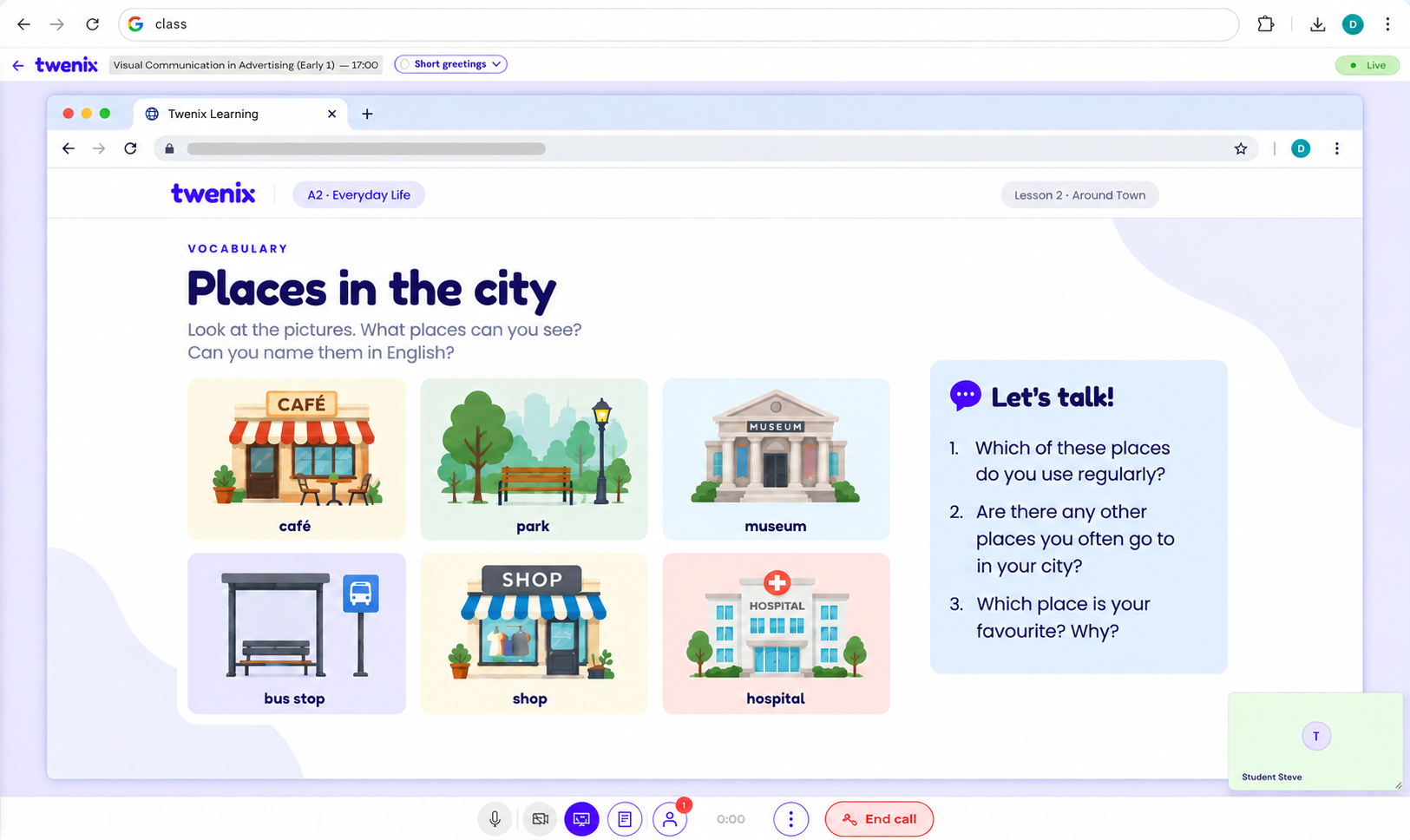Open Chrome's three-dot menu

1387,24
